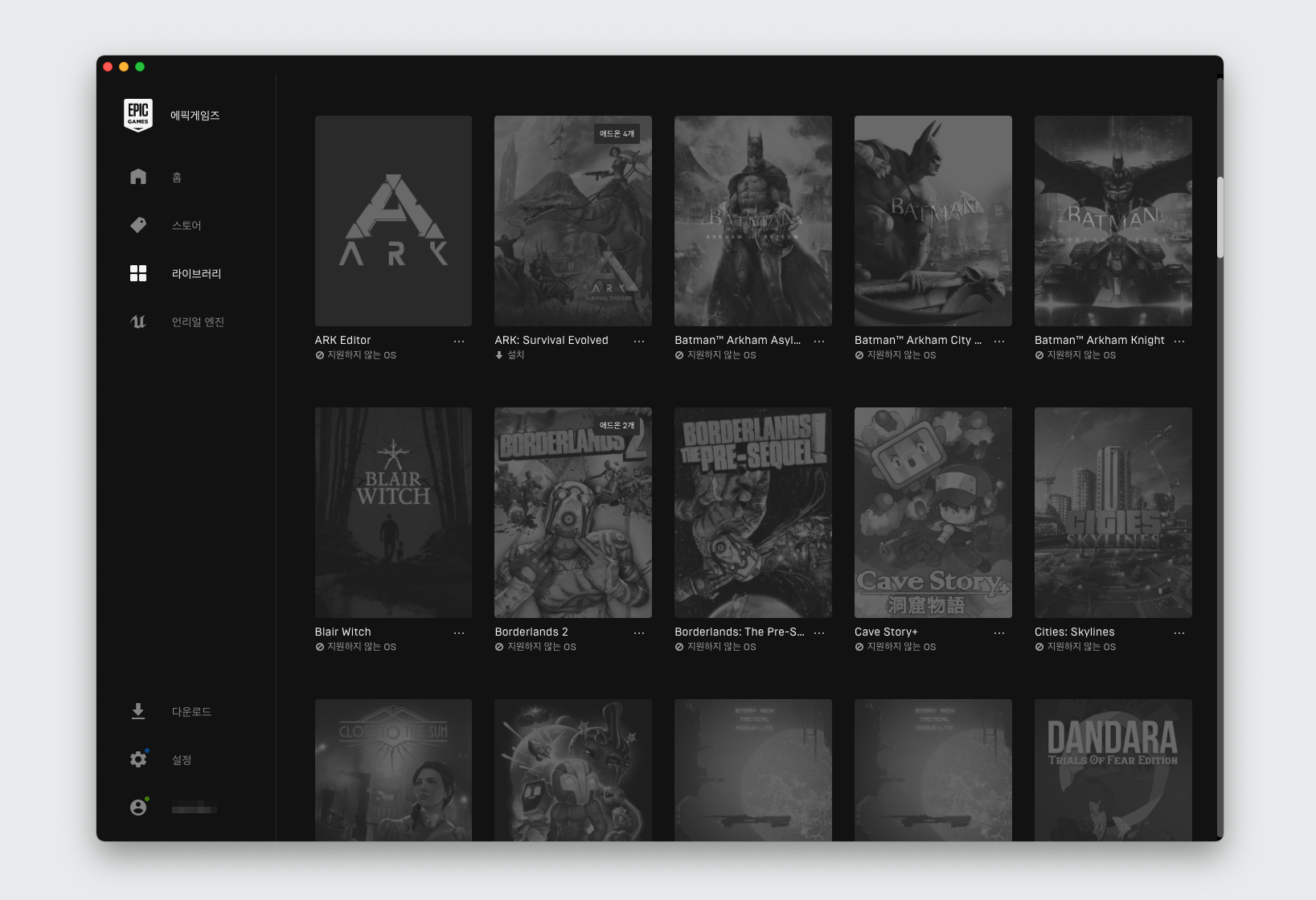The height and width of the screenshot is (900, 1316).
Task: Open more options for ARK: Survival Evolved
Action: click(639, 341)
